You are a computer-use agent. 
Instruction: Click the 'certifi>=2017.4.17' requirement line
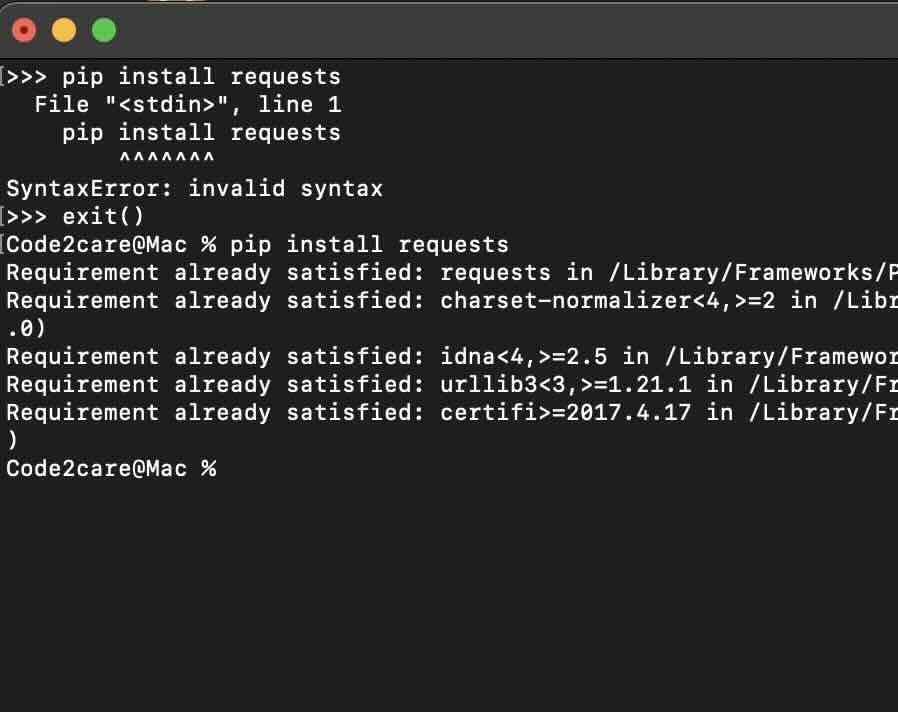[x=450, y=413]
